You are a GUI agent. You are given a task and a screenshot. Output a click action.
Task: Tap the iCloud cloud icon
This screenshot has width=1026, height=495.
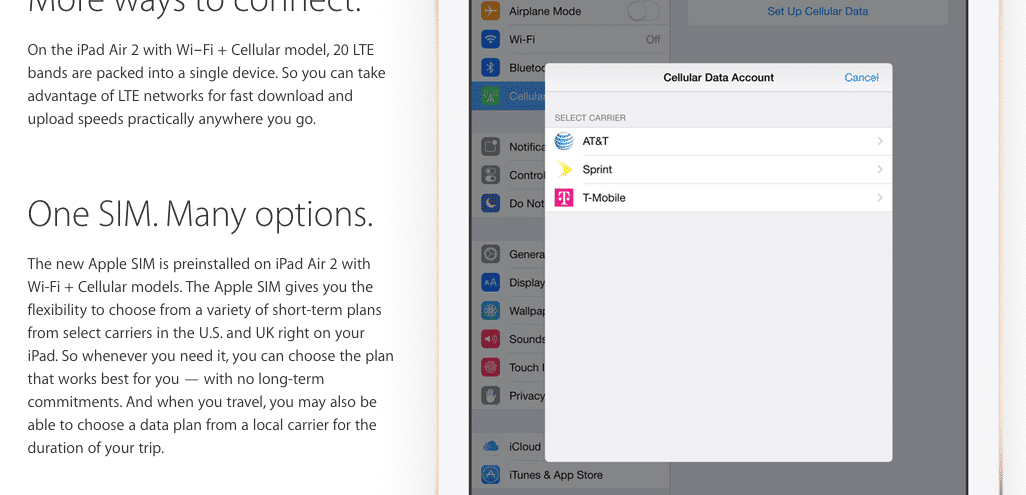tap(491, 447)
